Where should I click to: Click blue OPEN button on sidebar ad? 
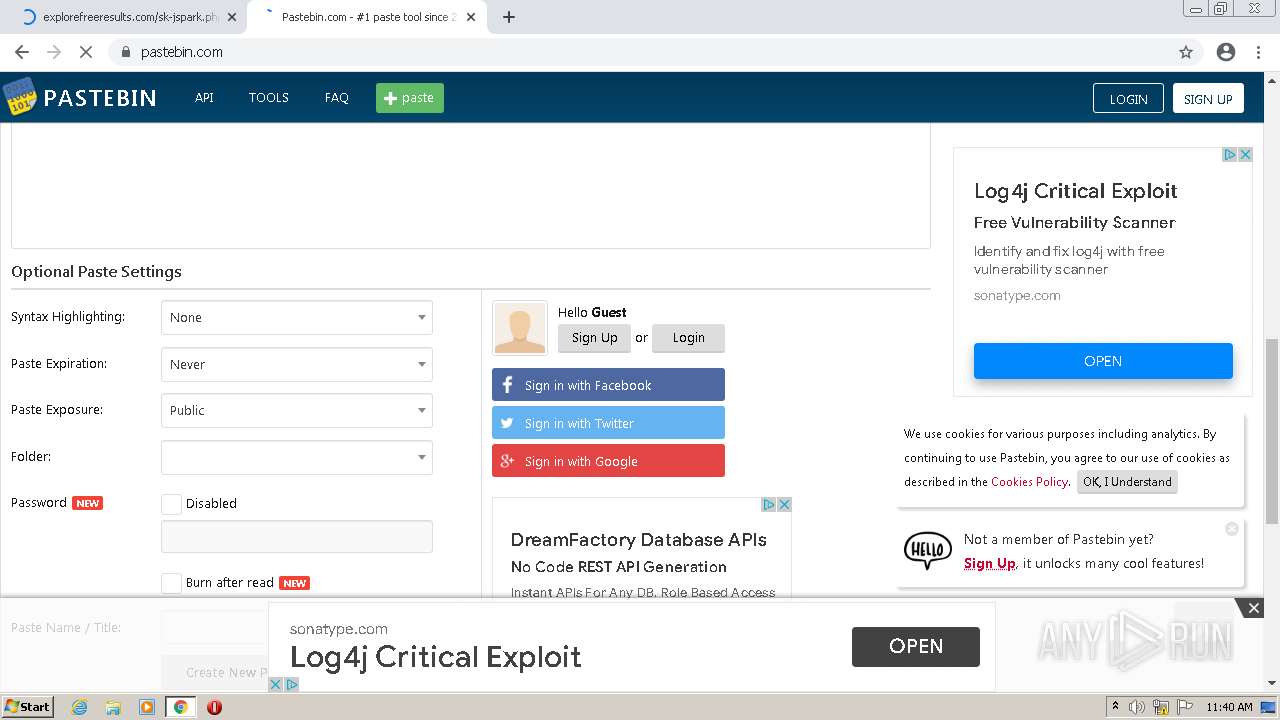pos(1103,361)
